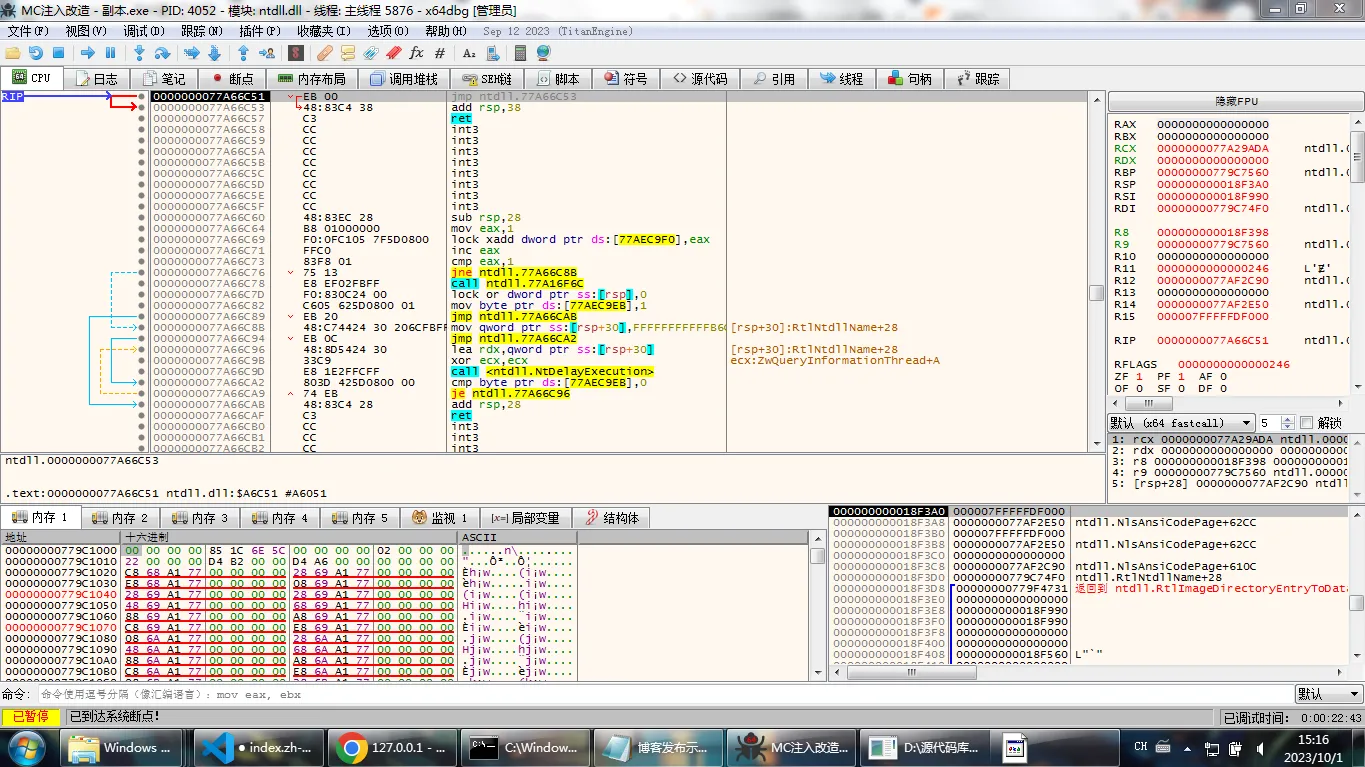The height and width of the screenshot is (767, 1365).
Task: Click the Step Into icon
Action: click(x=139, y=53)
